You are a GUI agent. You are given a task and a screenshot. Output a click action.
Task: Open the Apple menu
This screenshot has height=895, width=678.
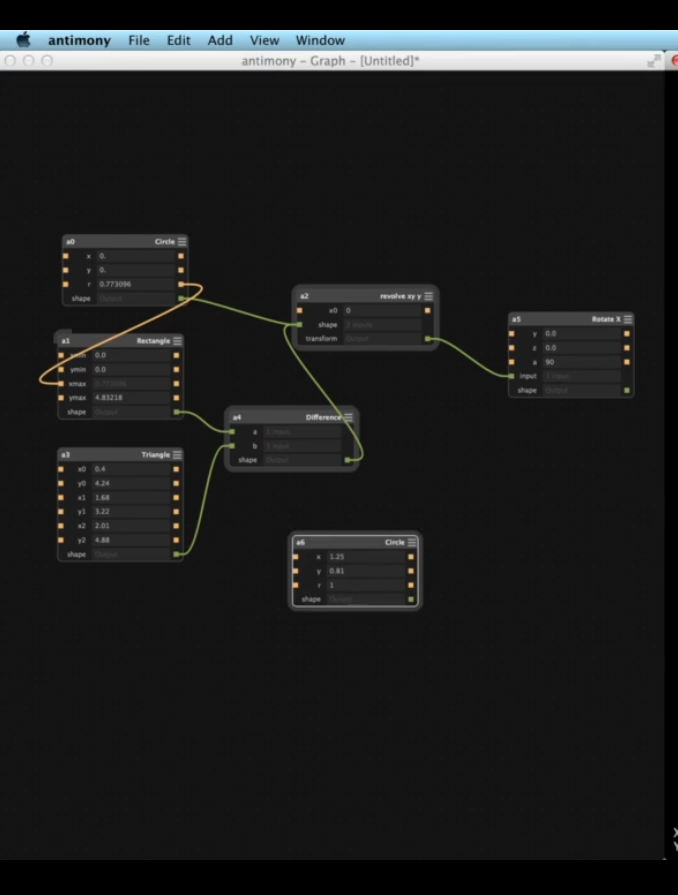tap(23, 40)
